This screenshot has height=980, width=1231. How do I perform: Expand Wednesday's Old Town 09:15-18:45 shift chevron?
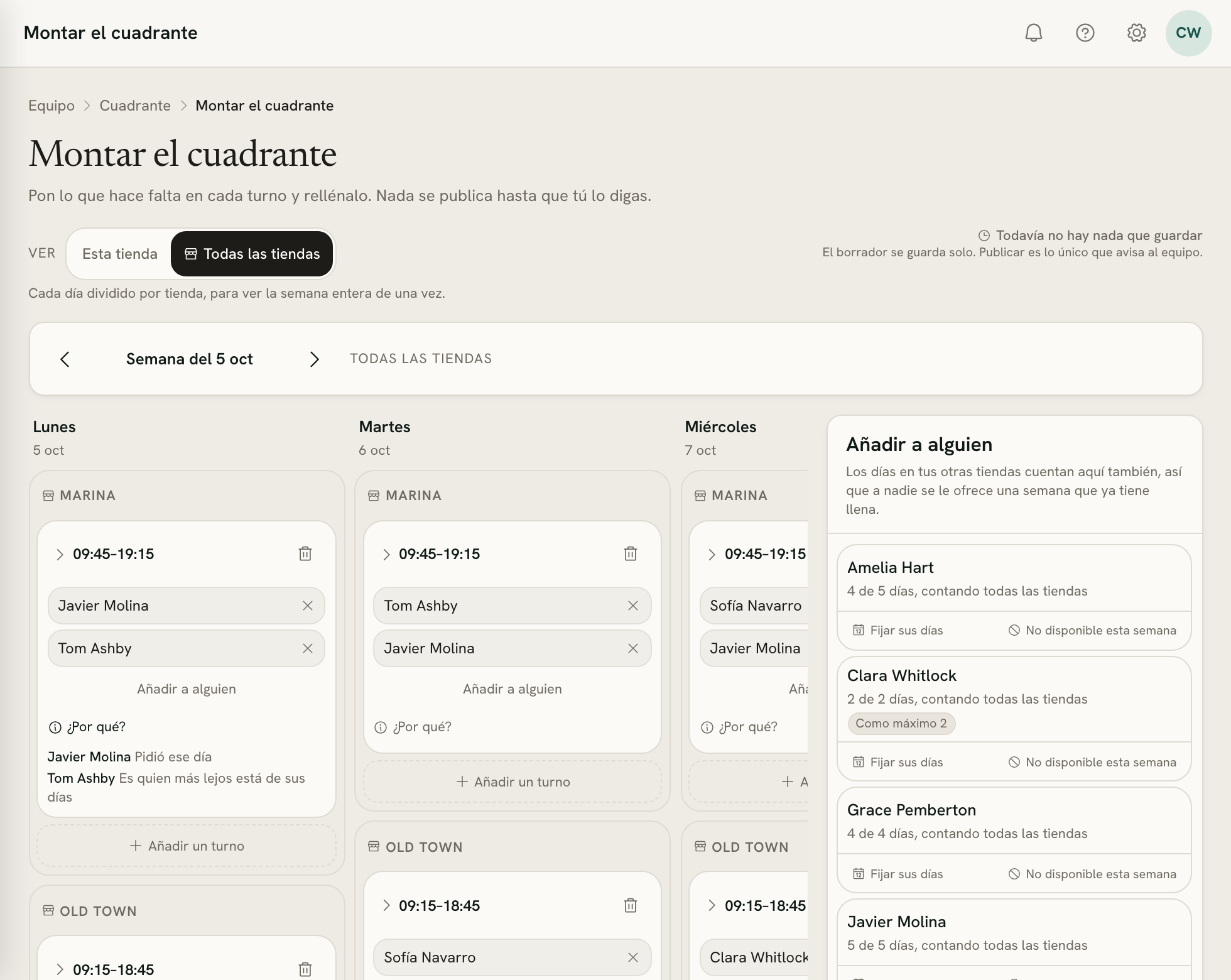click(x=712, y=906)
